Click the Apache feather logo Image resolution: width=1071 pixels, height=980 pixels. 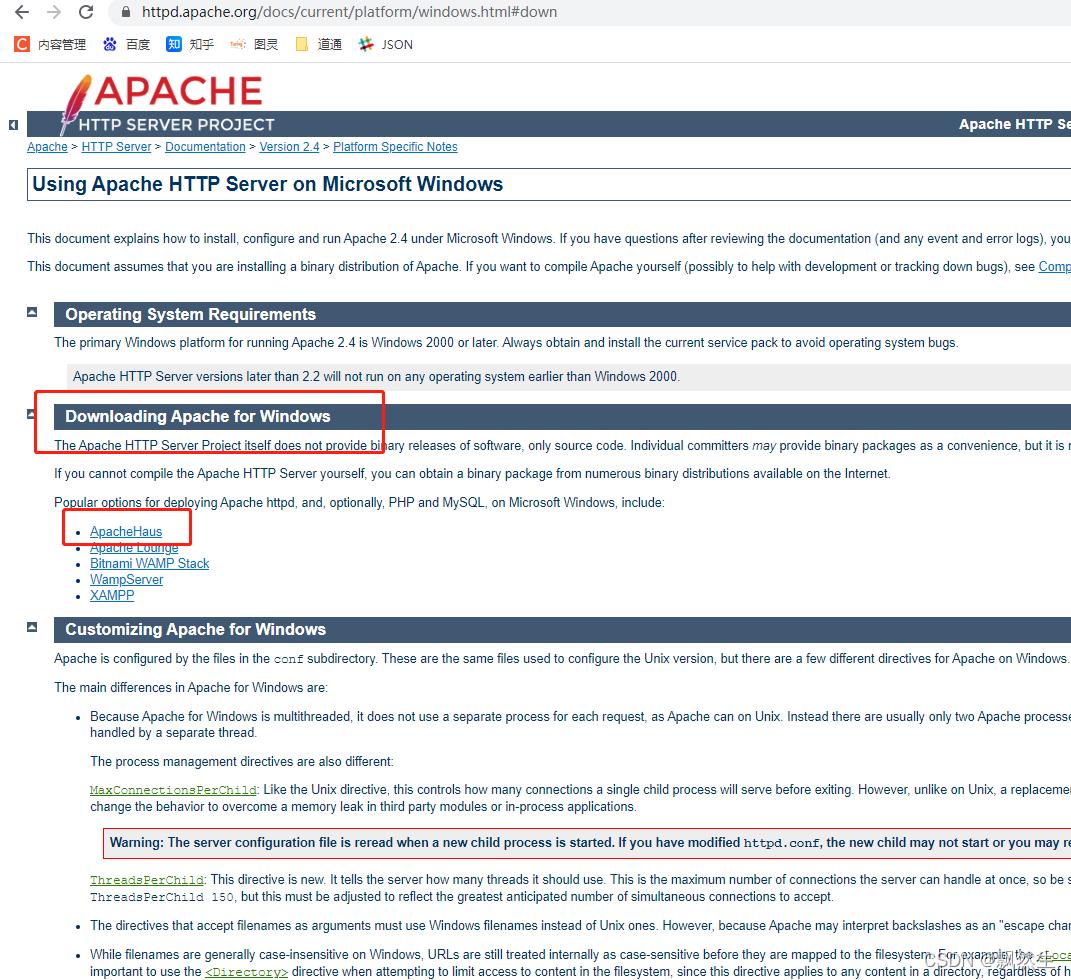(x=75, y=104)
